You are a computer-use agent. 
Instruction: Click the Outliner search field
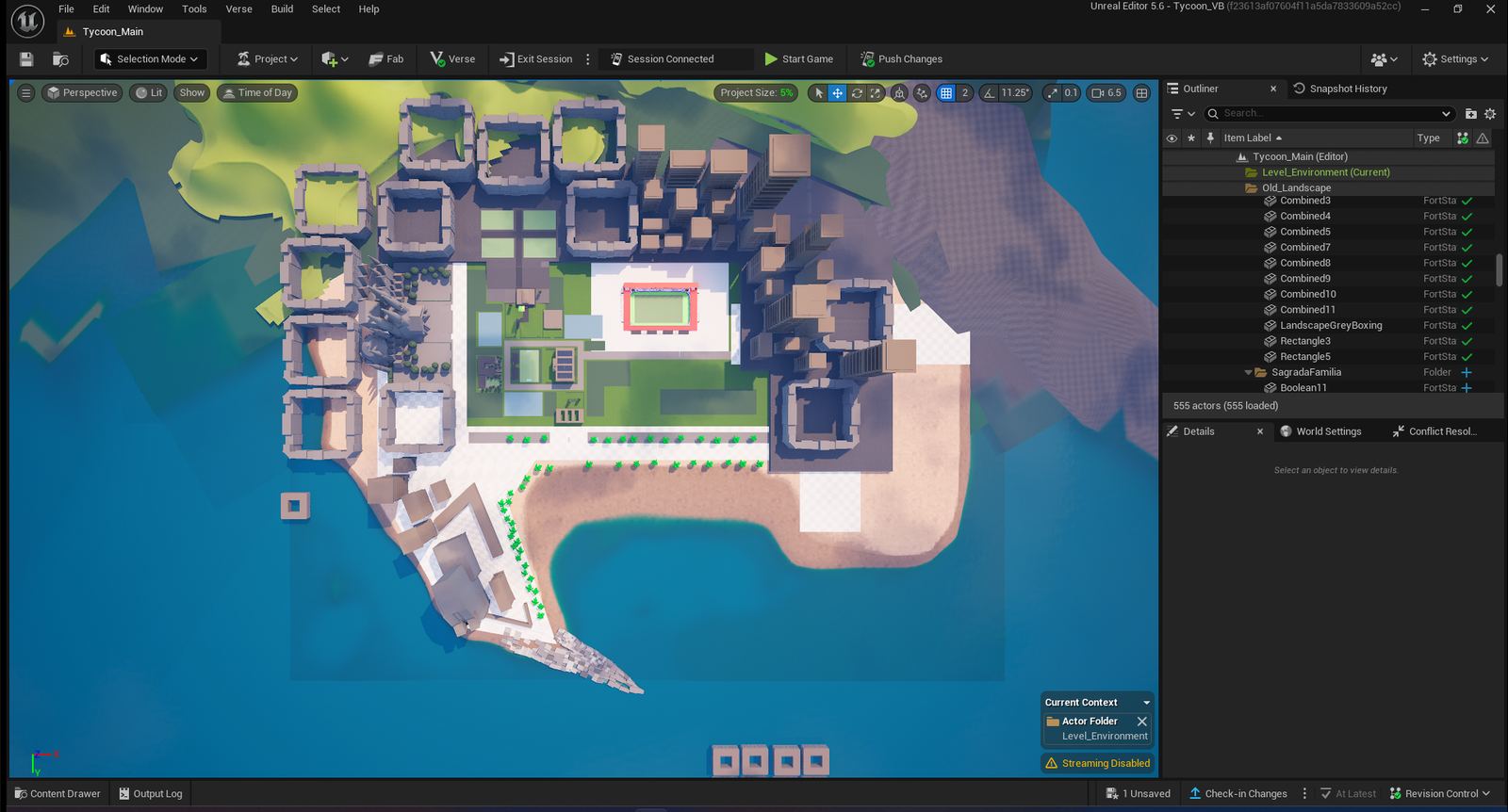1329,114
